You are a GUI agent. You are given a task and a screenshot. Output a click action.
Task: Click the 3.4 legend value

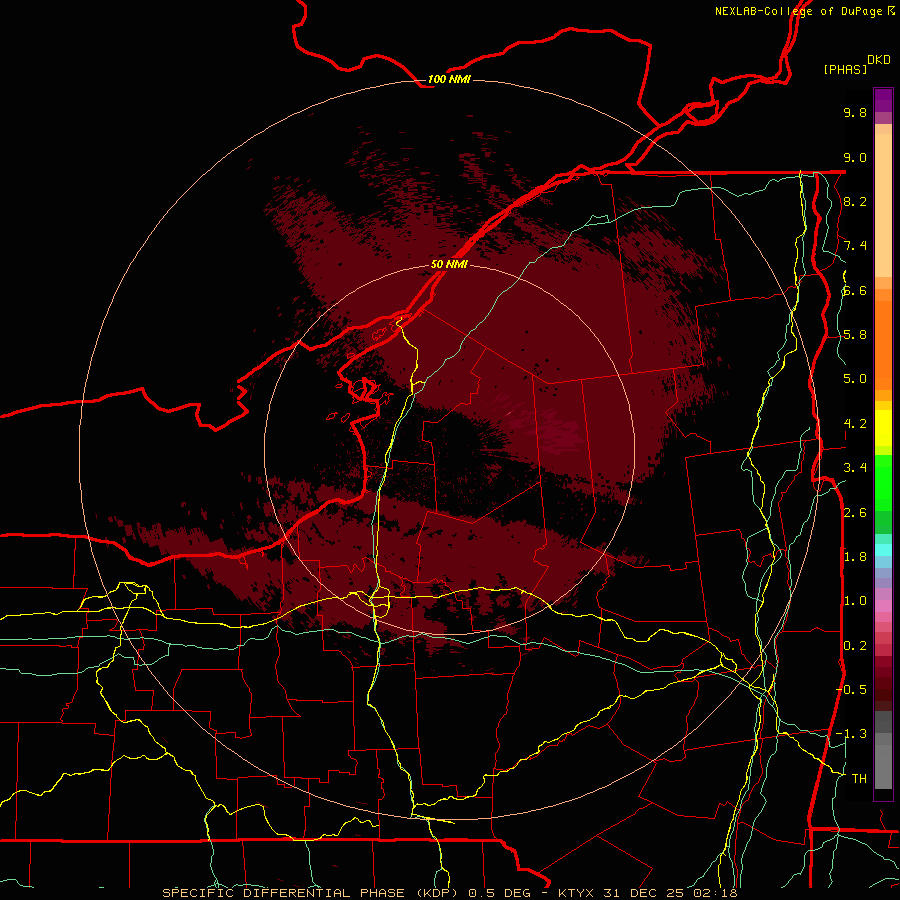855,468
